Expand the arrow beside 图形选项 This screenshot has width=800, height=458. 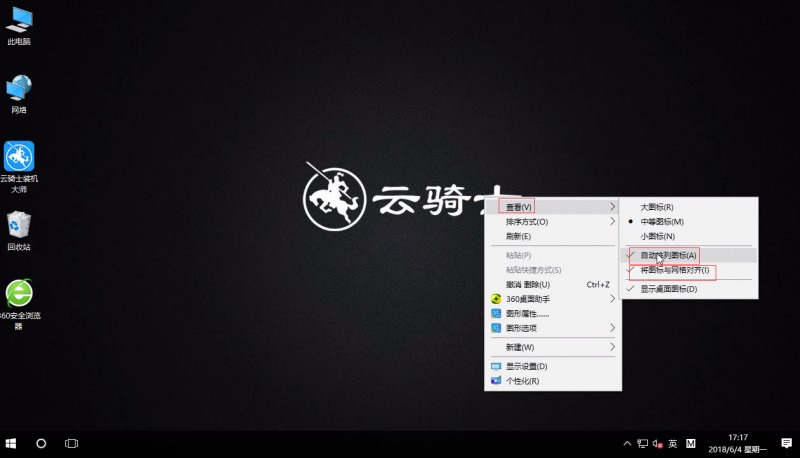612,328
